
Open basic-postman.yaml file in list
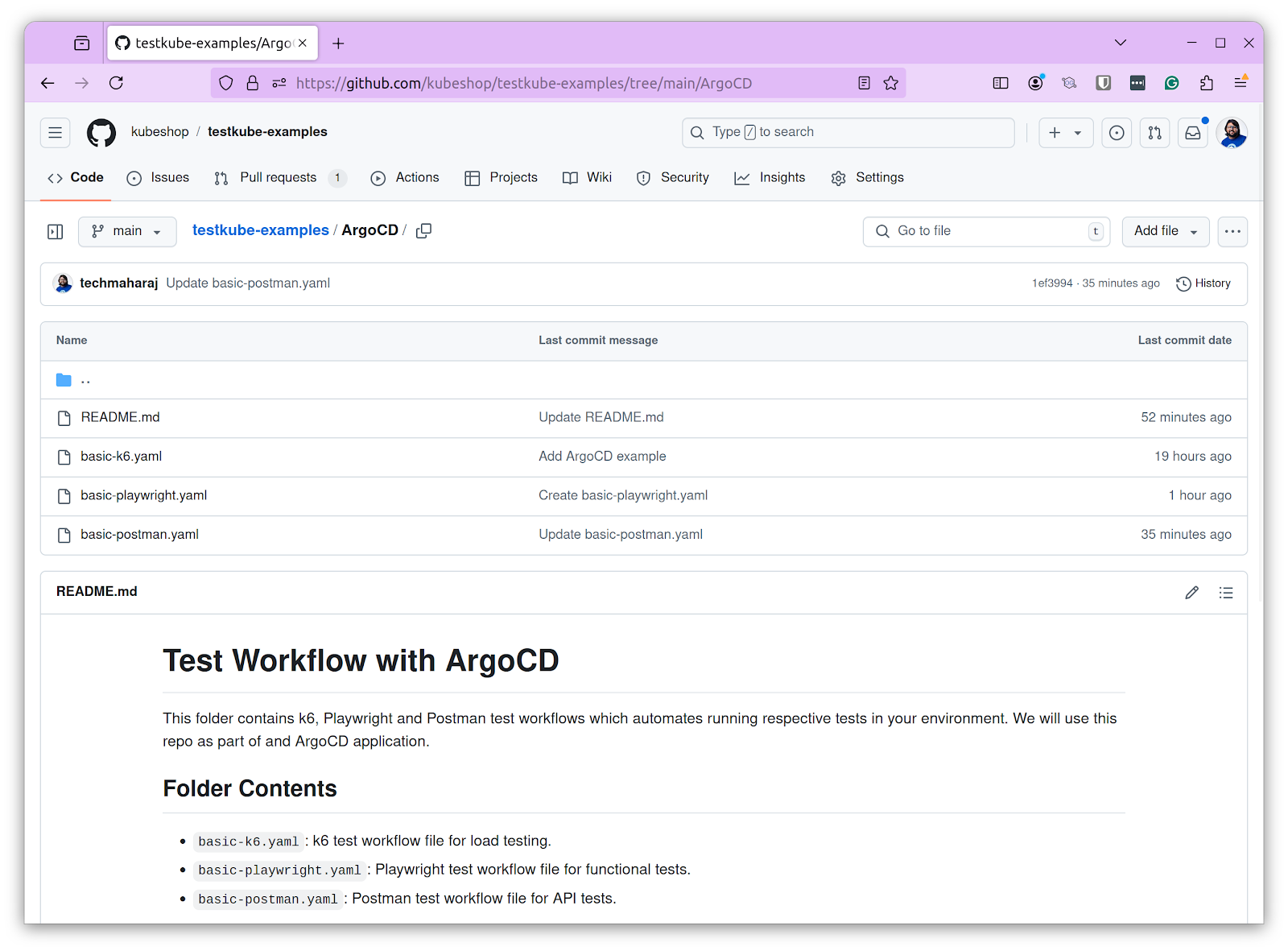pyautogui.click(x=139, y=535)
